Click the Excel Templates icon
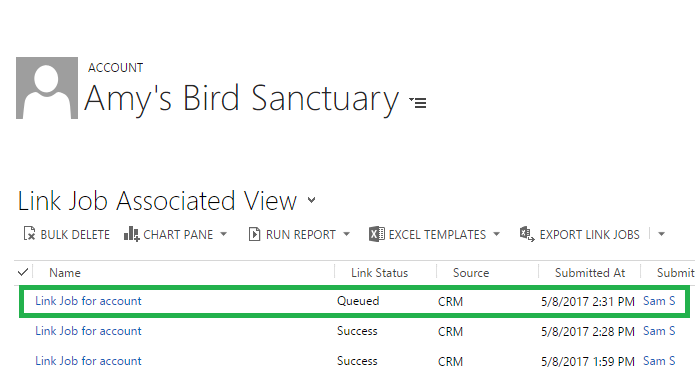The height and width of the screenshot is (377, 695). [x=376, y=234]
